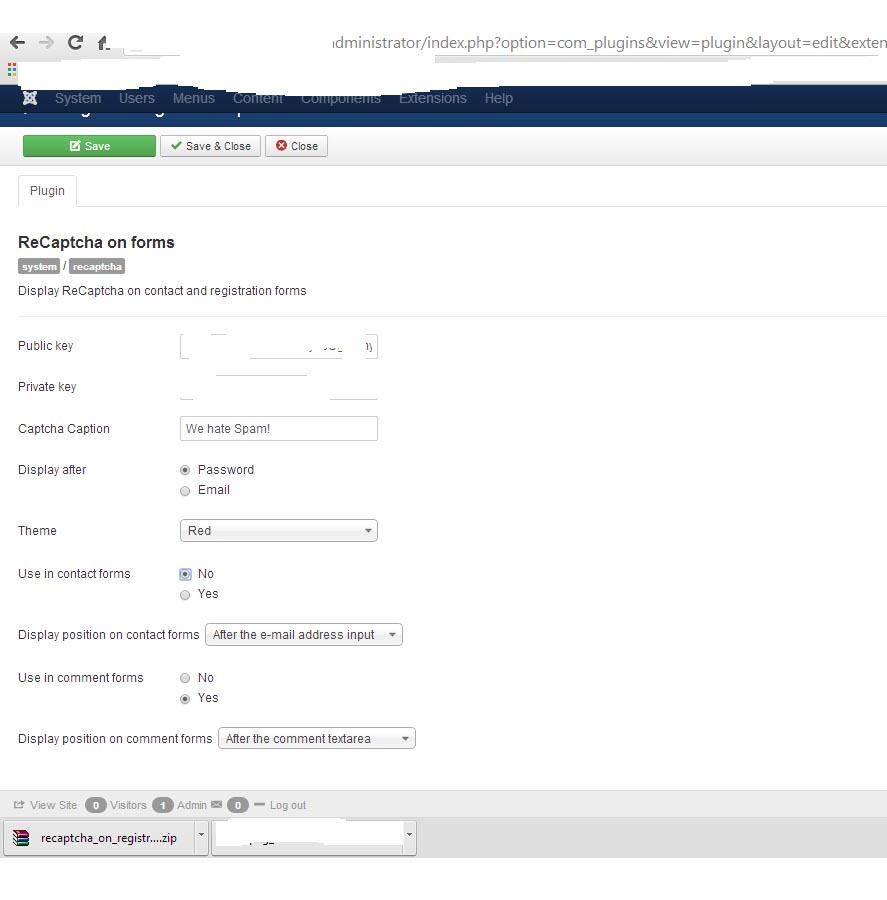
Task: Click the ReCaptcha on forms heading
Action: pyautogui.click(x=96, y=242)
